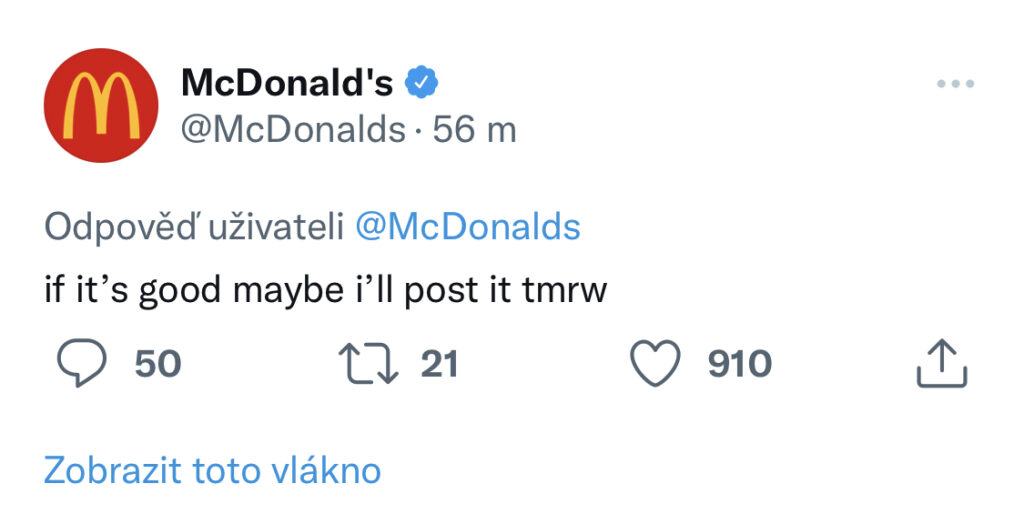The width and height of the screenshot is (1024, 524).
Task: View the 21 retweets count
Action: (x=440, y=364)
